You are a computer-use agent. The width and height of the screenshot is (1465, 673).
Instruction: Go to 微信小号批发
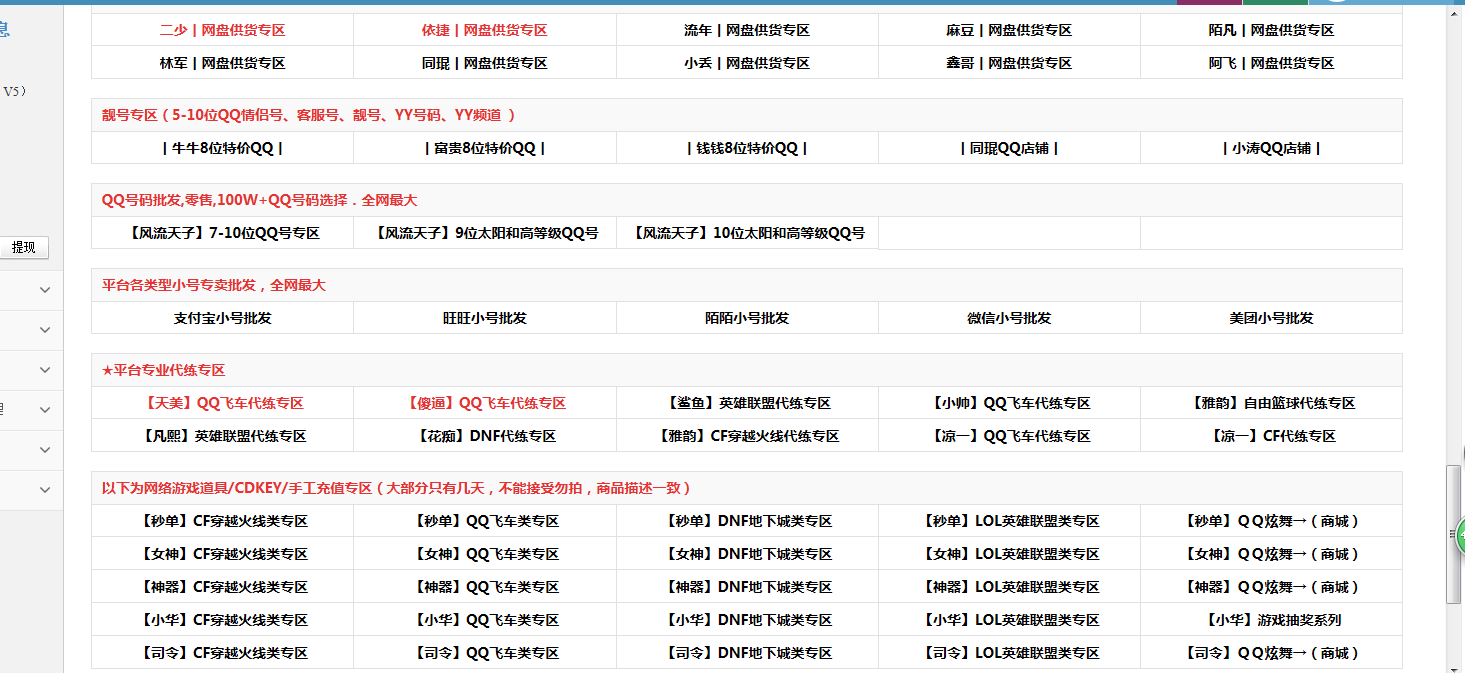pos(1009,318)
